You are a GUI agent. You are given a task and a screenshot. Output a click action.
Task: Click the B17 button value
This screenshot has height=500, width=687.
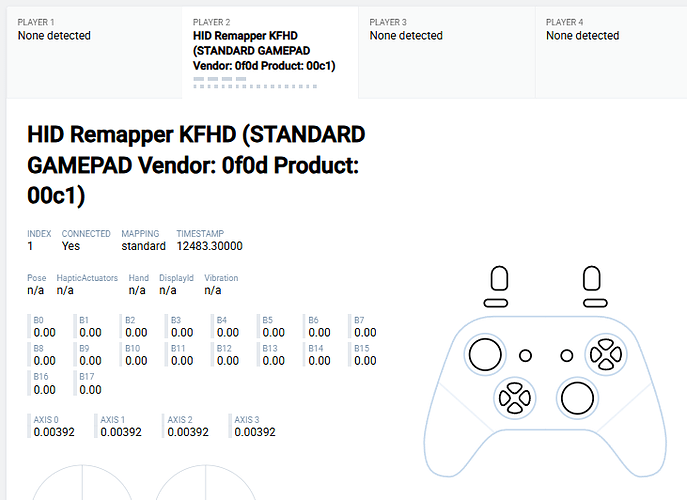tap(90, 390)
